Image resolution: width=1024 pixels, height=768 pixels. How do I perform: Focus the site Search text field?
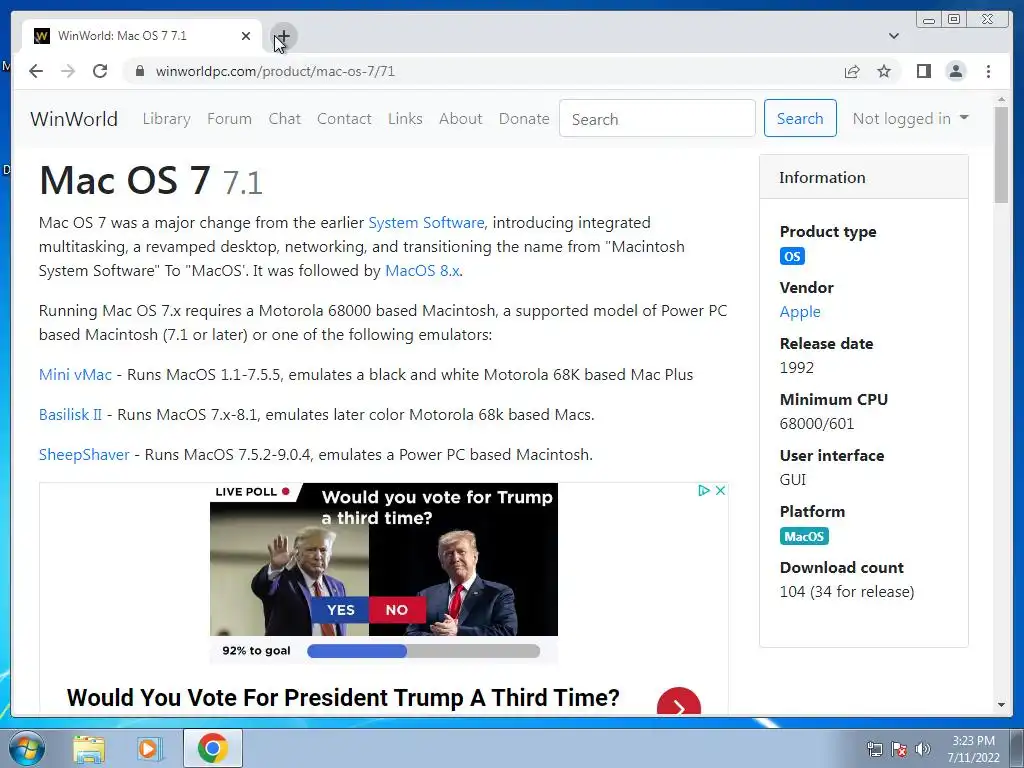pos(657,119)
